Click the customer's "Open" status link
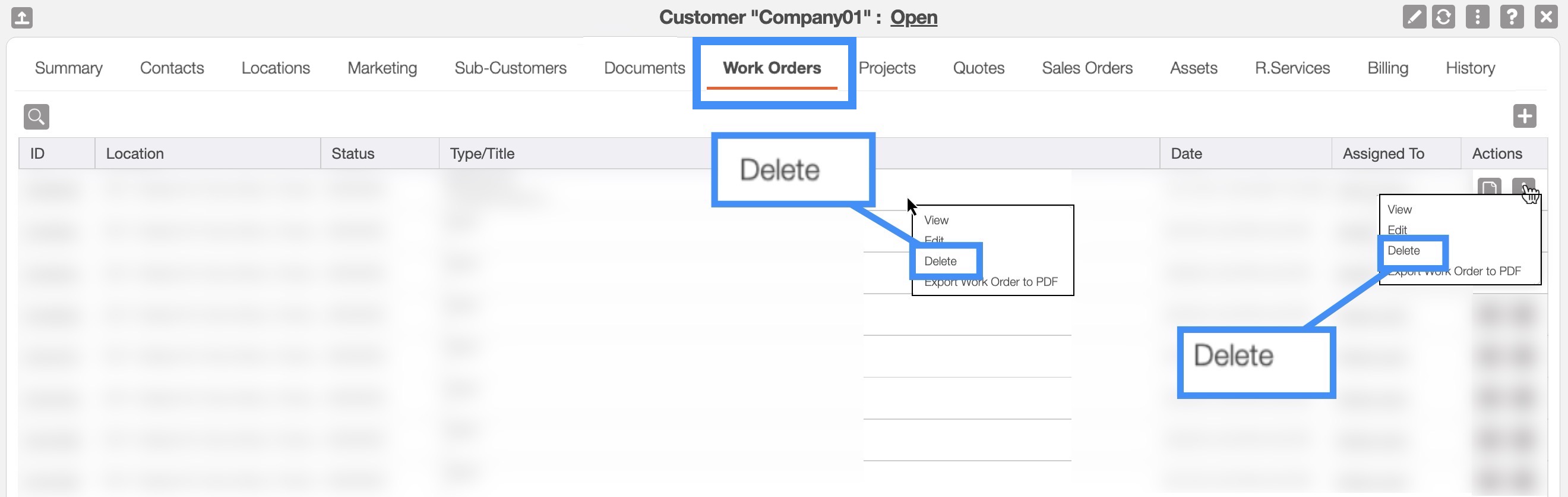1568x497 pixels. tap(913, 17)
